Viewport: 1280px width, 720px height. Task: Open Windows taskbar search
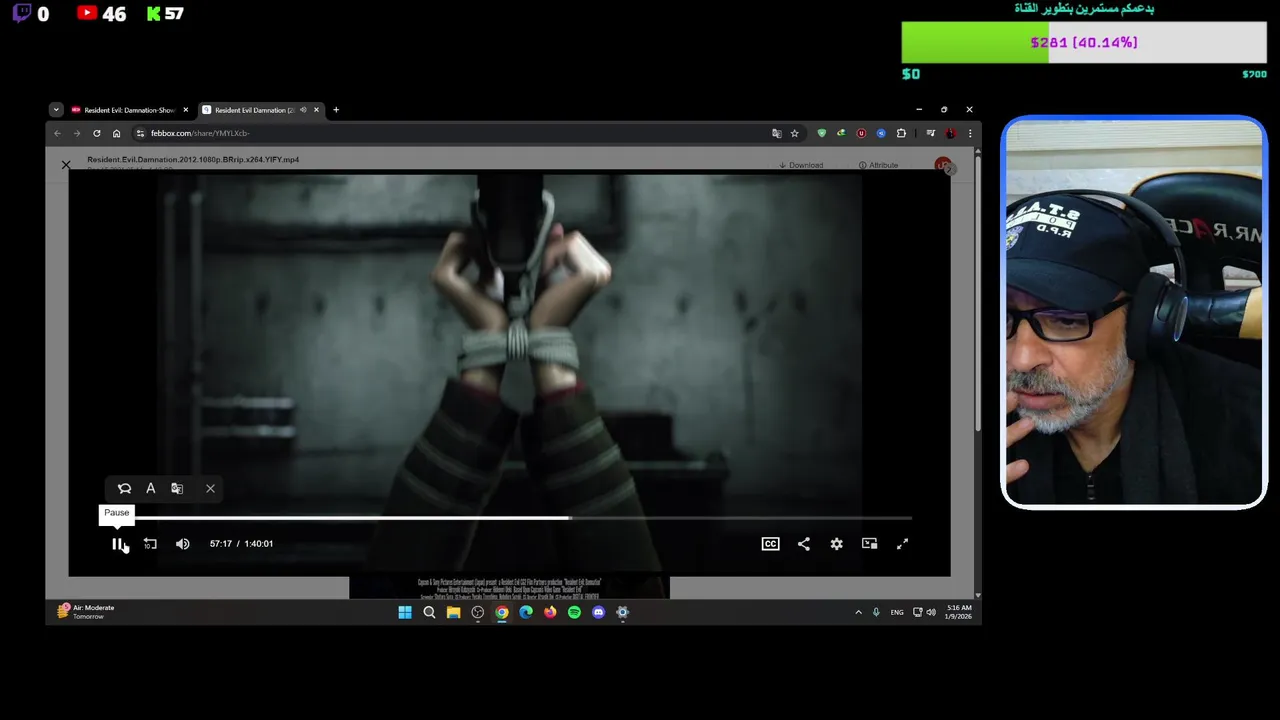pos(429,612)
